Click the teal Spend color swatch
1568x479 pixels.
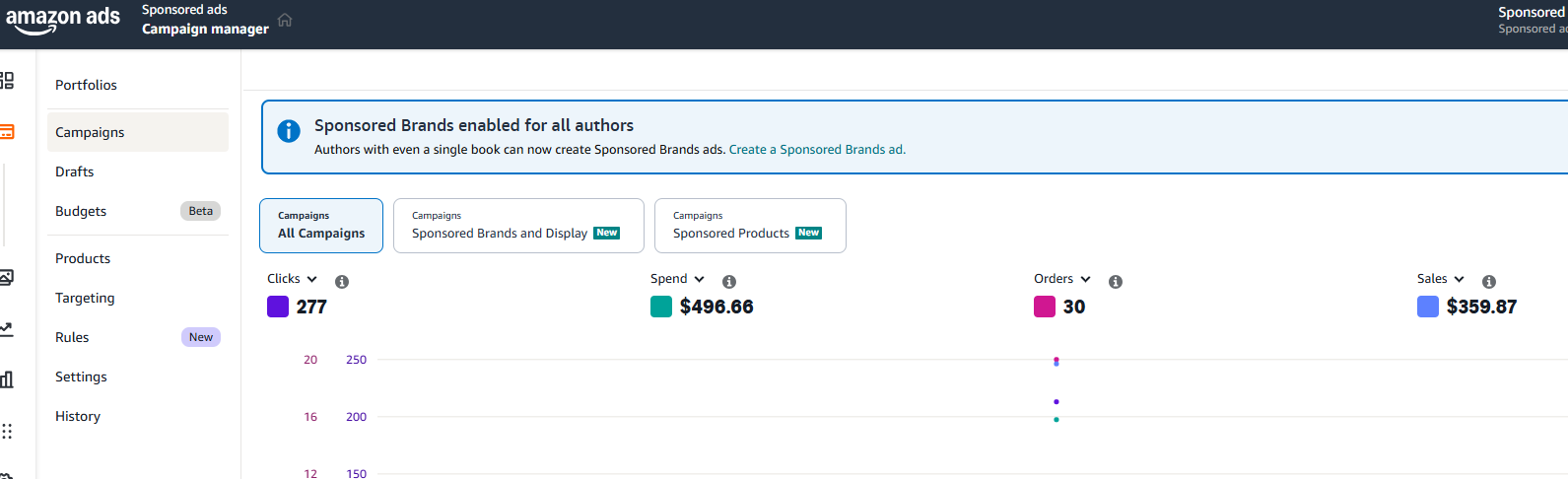click(x=661, y=307)
